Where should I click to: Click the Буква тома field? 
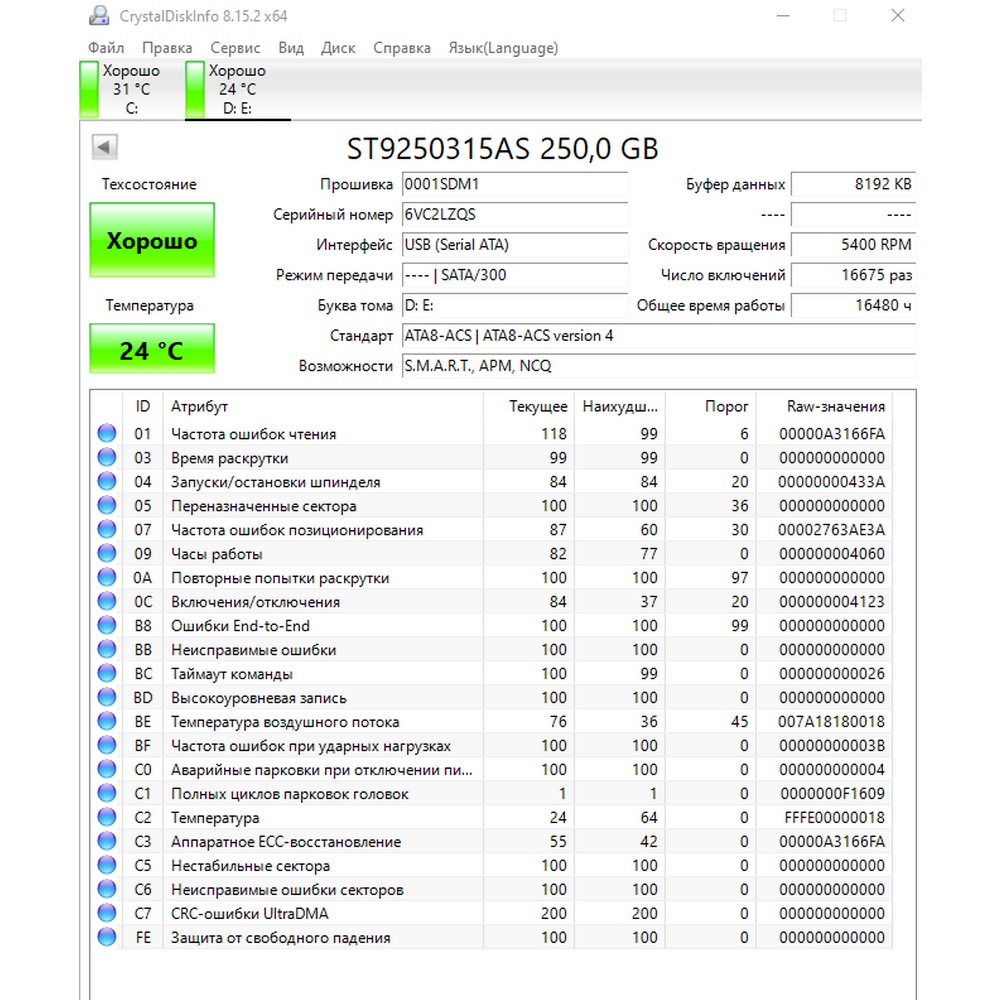point(515,305)
